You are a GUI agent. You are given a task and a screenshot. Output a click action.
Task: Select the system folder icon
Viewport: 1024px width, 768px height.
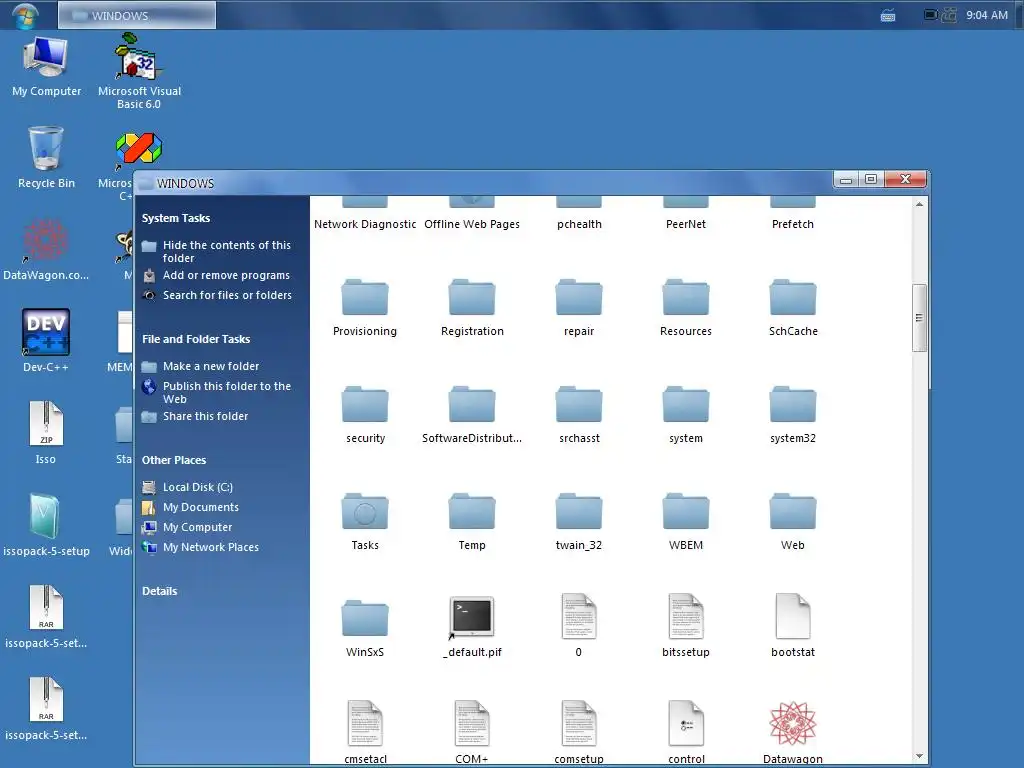686,405
